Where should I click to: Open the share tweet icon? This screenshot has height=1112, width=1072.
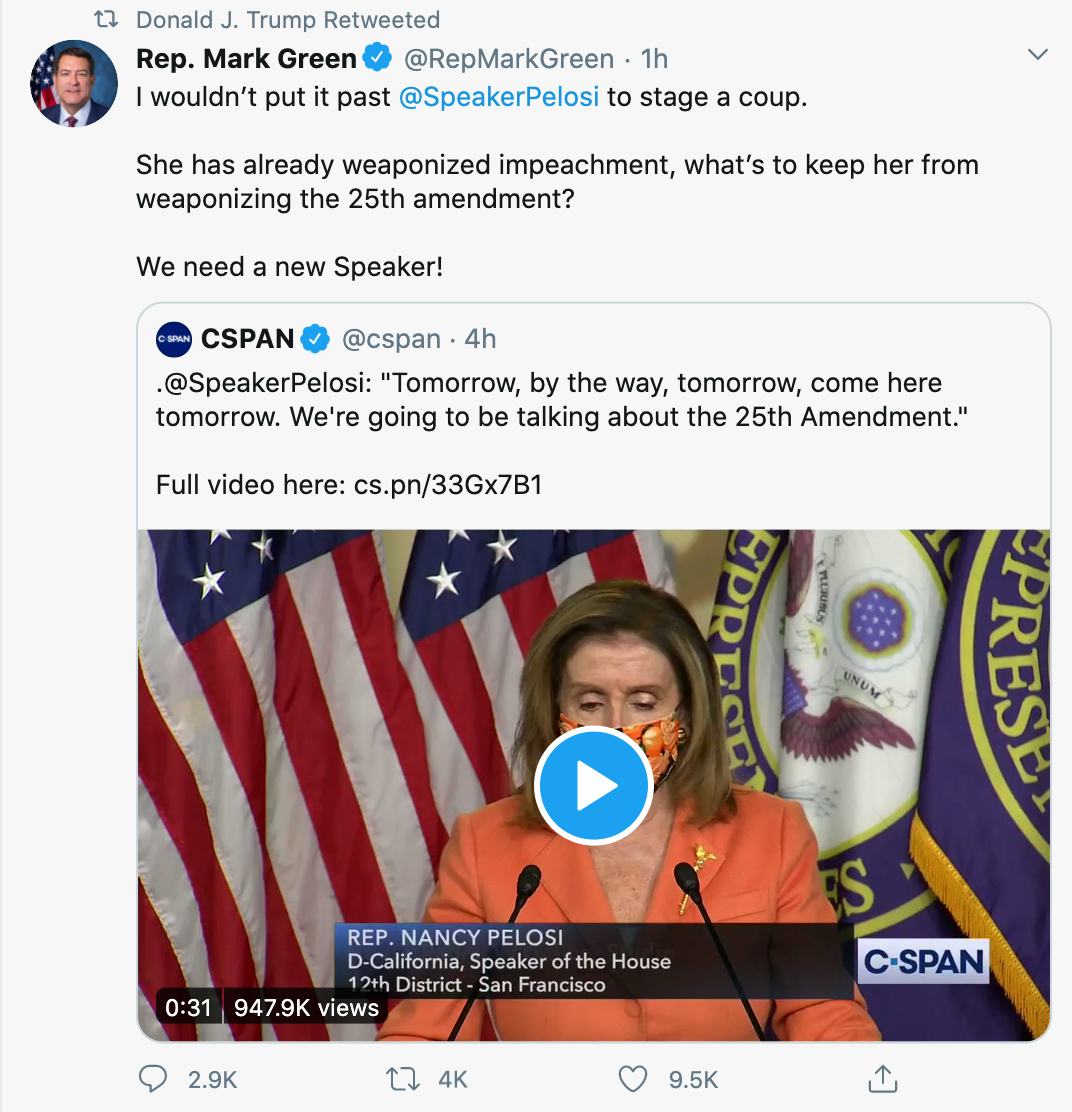click(882, 1079)
